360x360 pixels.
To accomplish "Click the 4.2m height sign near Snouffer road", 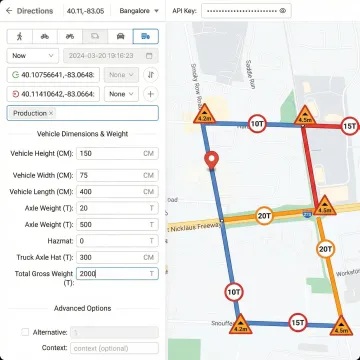I will (240, 324).
